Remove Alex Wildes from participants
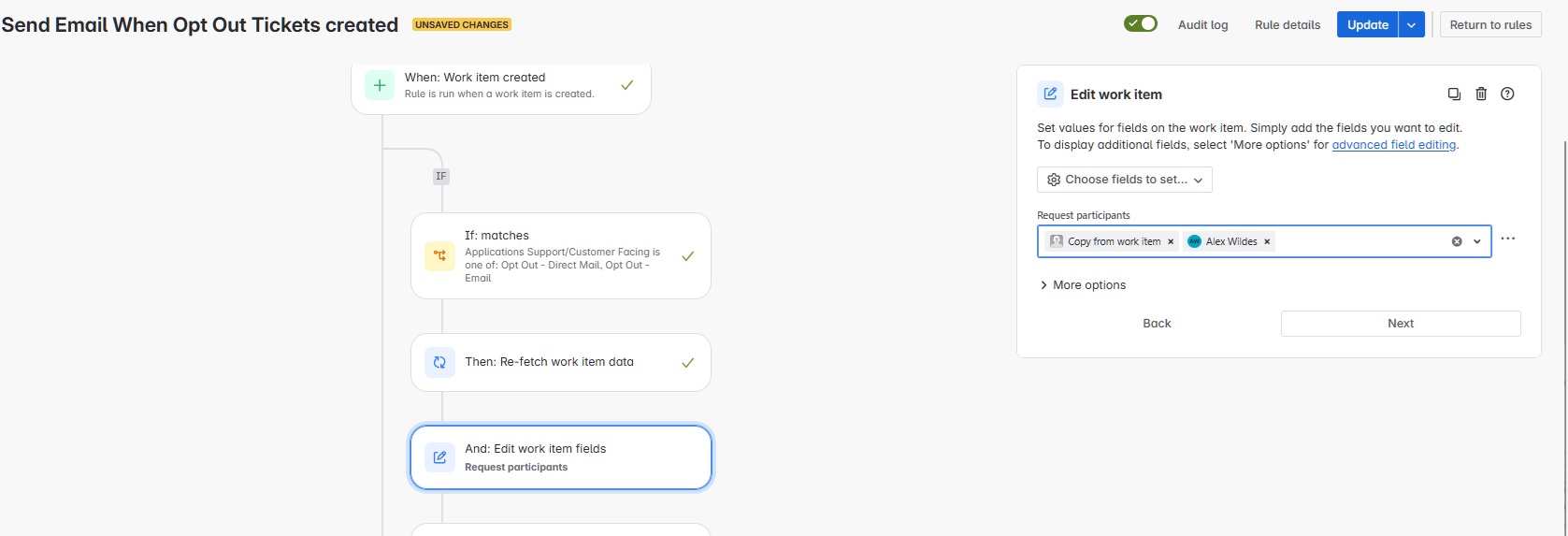The width and height of the screenshot is (1568, 536). coord(1267,241)
